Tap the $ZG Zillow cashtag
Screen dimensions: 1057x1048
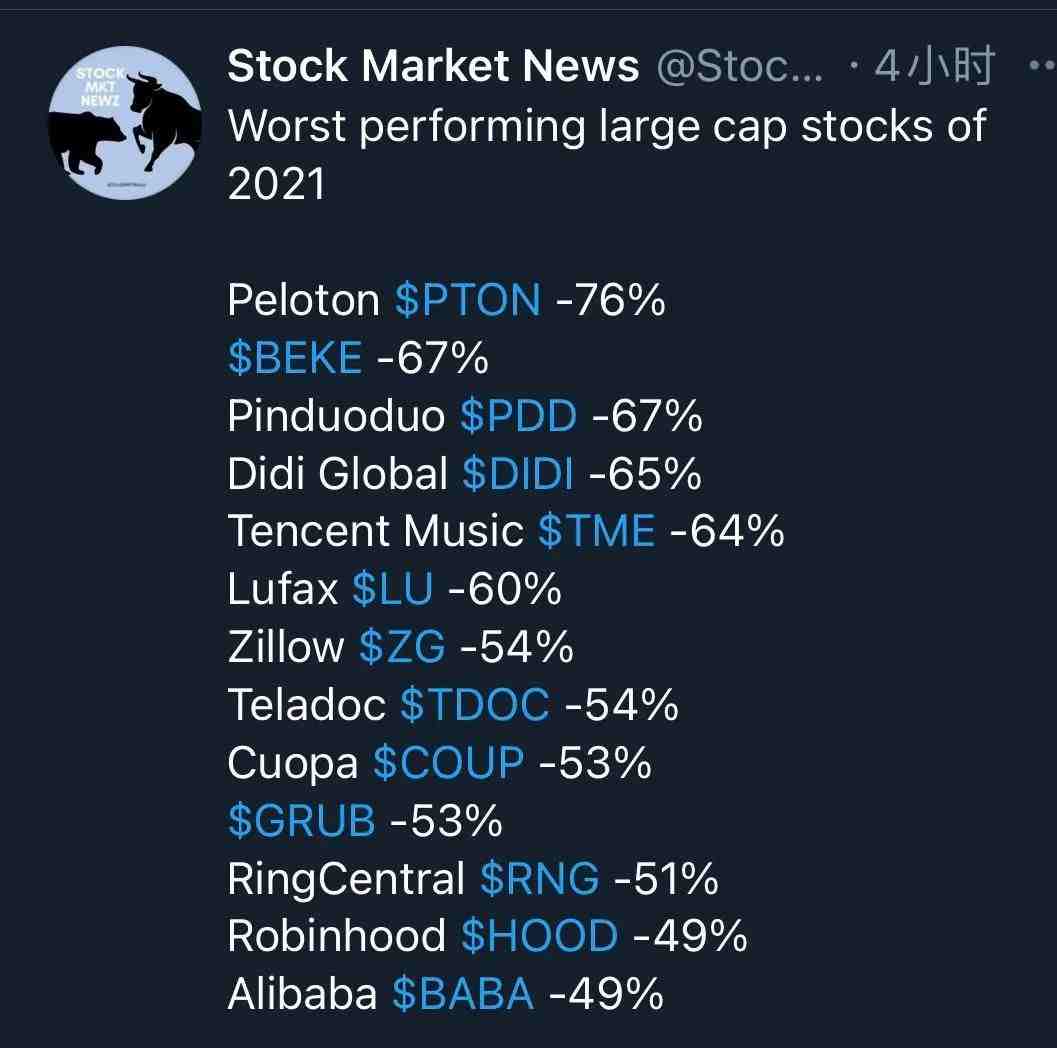[402, 647]
